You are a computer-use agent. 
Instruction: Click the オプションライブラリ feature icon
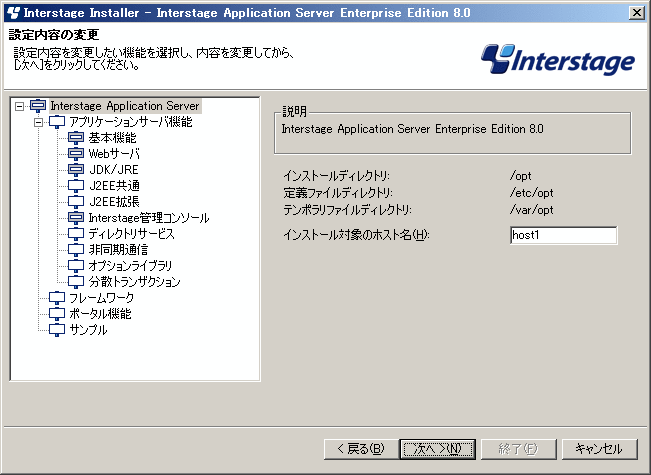pos(76,266)
